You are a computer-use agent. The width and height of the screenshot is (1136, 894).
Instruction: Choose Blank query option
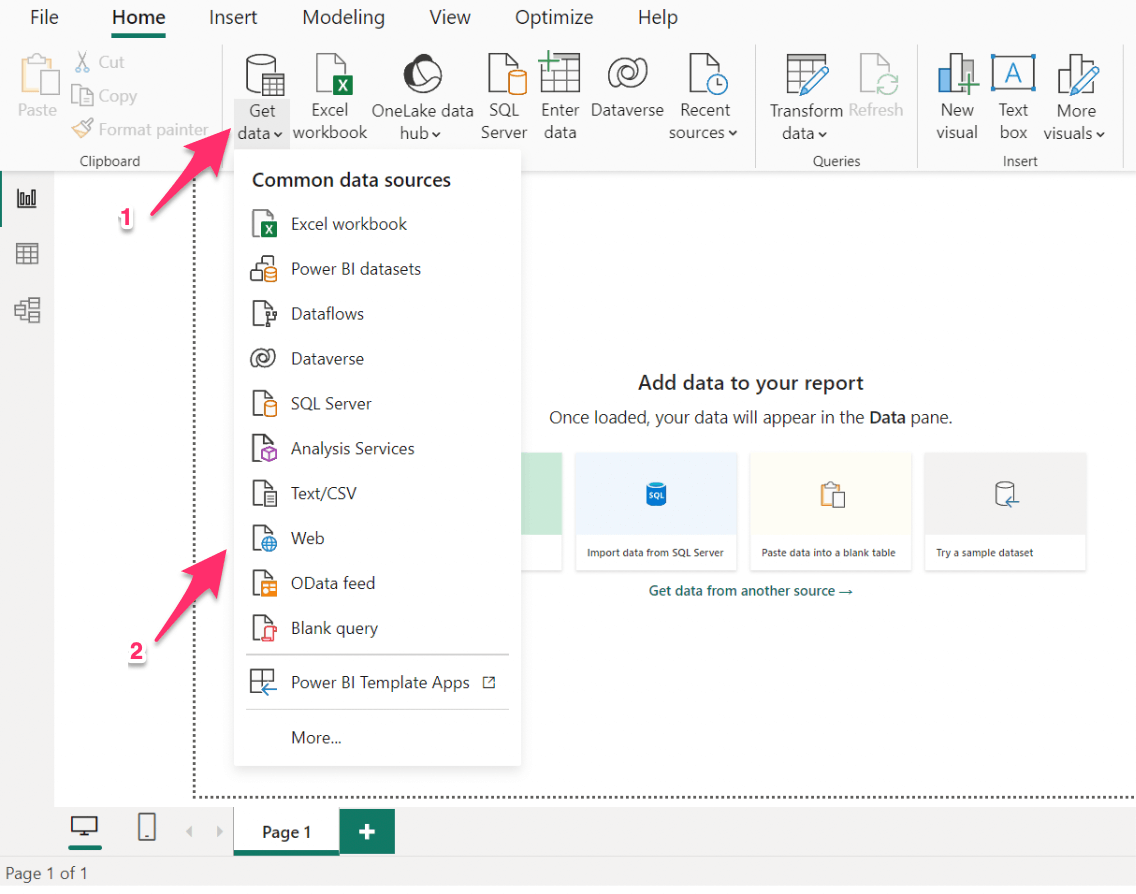pyautogui.click(x=377, y=628)
